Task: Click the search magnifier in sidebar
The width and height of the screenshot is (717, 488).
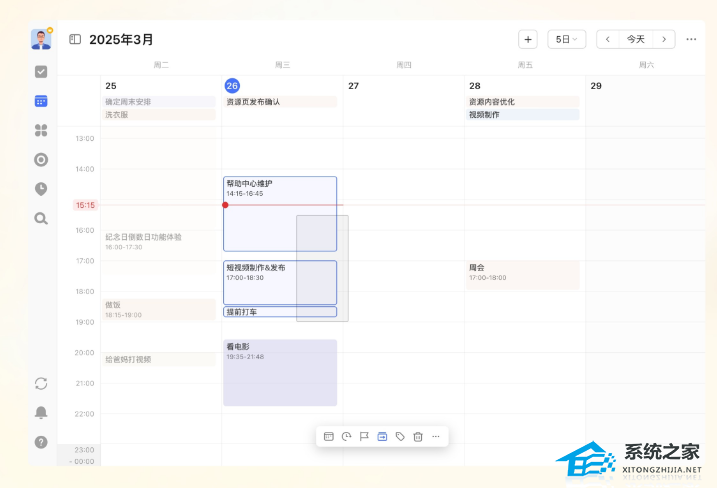Action: tap(41, 218)
